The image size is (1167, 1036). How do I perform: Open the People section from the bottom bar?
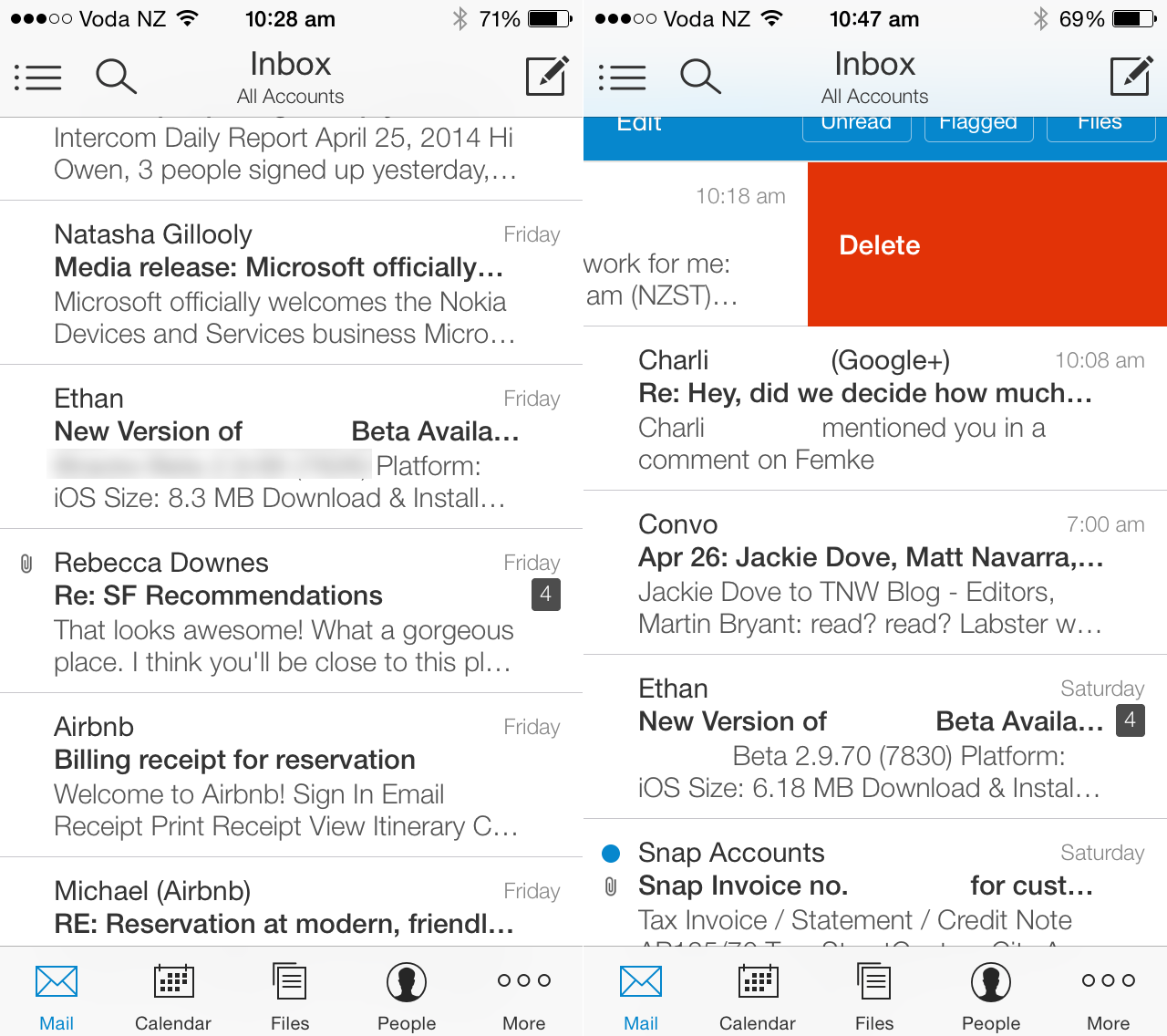407,994
